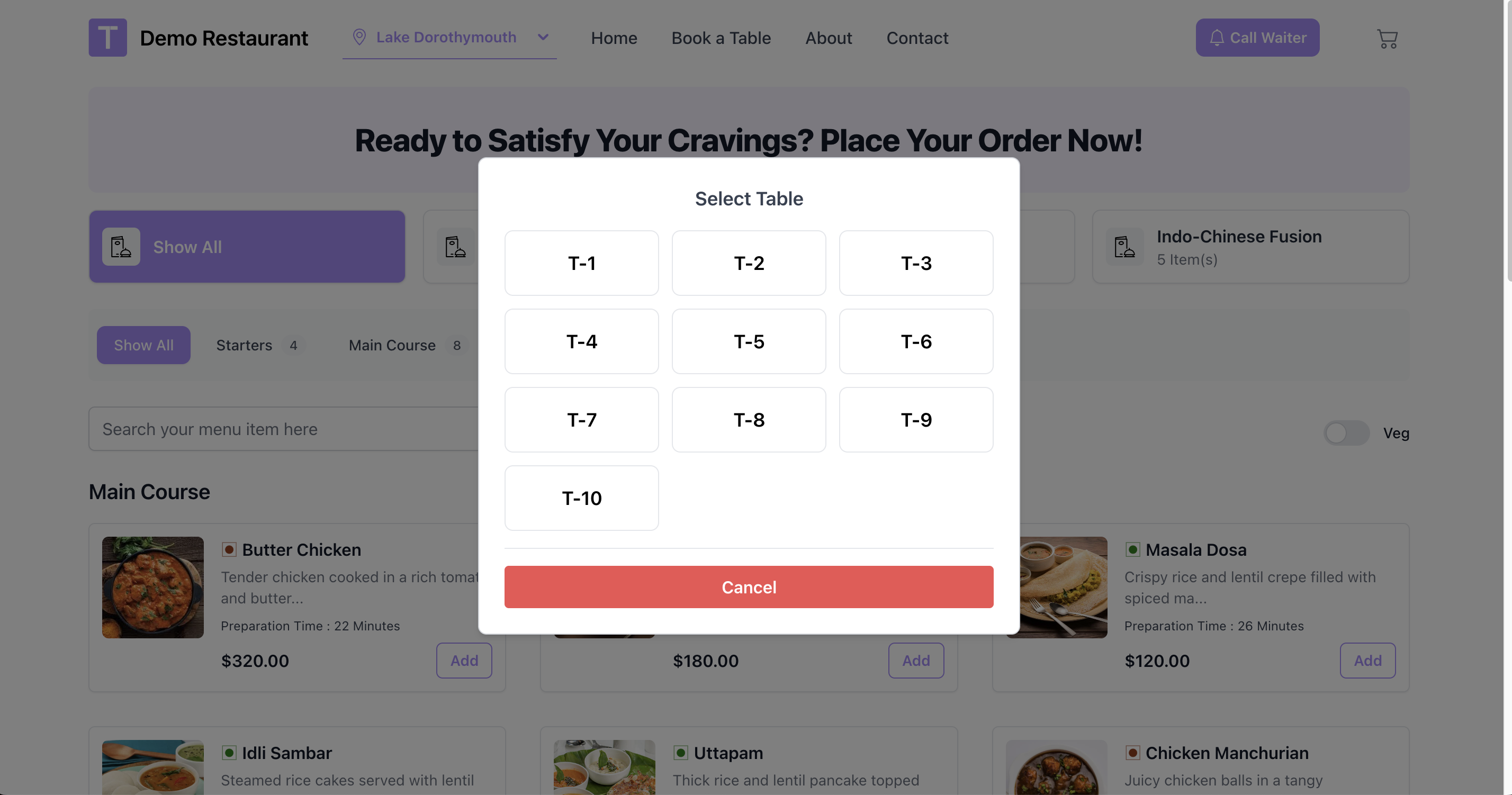Pick table T-3 from the list
The width and height of the screenshot is (1512, 795).
[x=916, y=263]
